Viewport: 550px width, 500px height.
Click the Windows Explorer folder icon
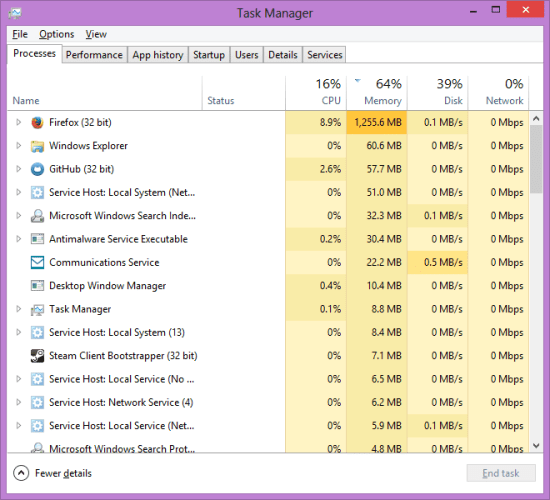click(37, 146)
